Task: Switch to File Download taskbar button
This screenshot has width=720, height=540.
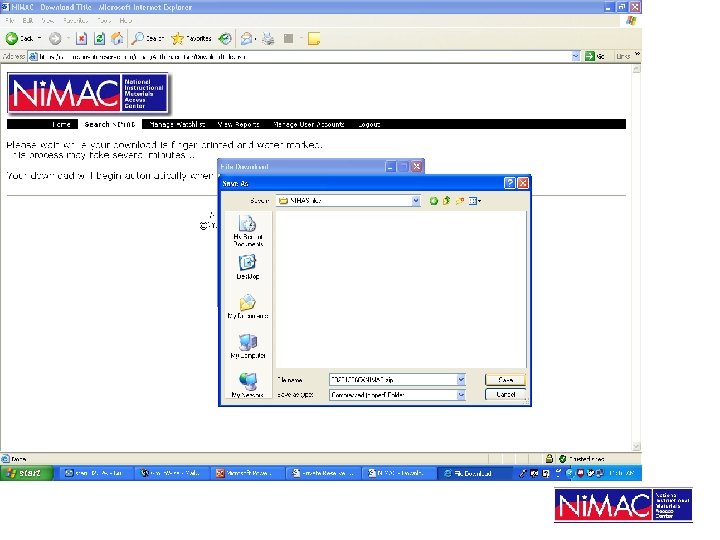Action: [x=474, y=473]
